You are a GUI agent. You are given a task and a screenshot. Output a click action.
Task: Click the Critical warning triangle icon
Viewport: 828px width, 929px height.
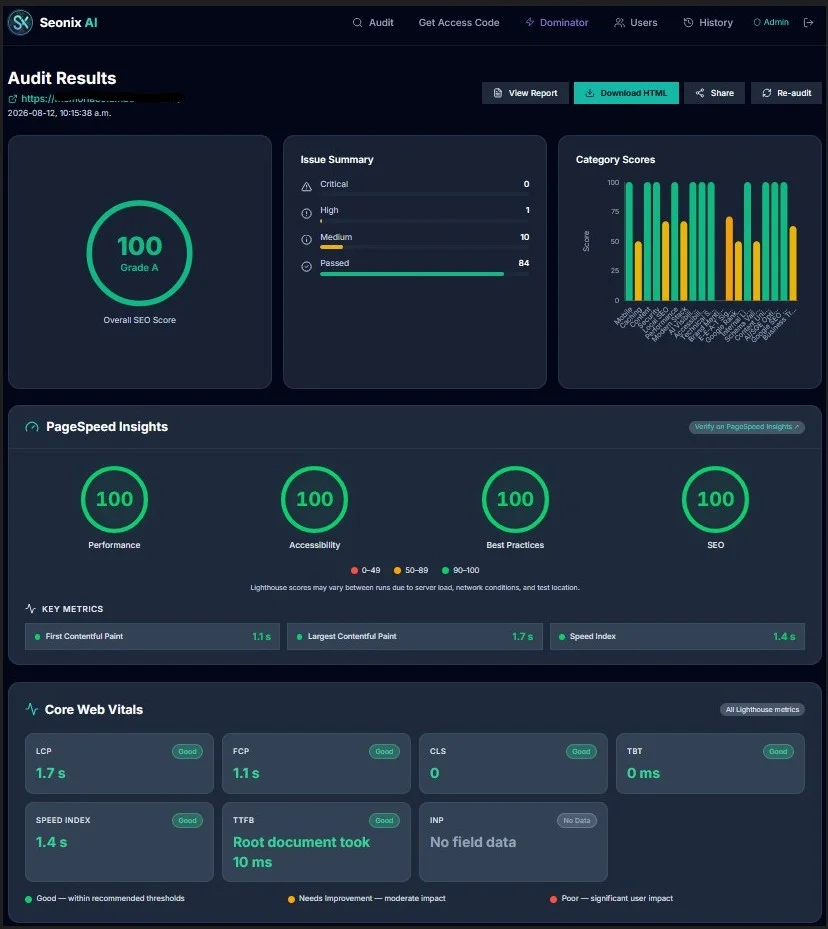[x=306, y=187]
